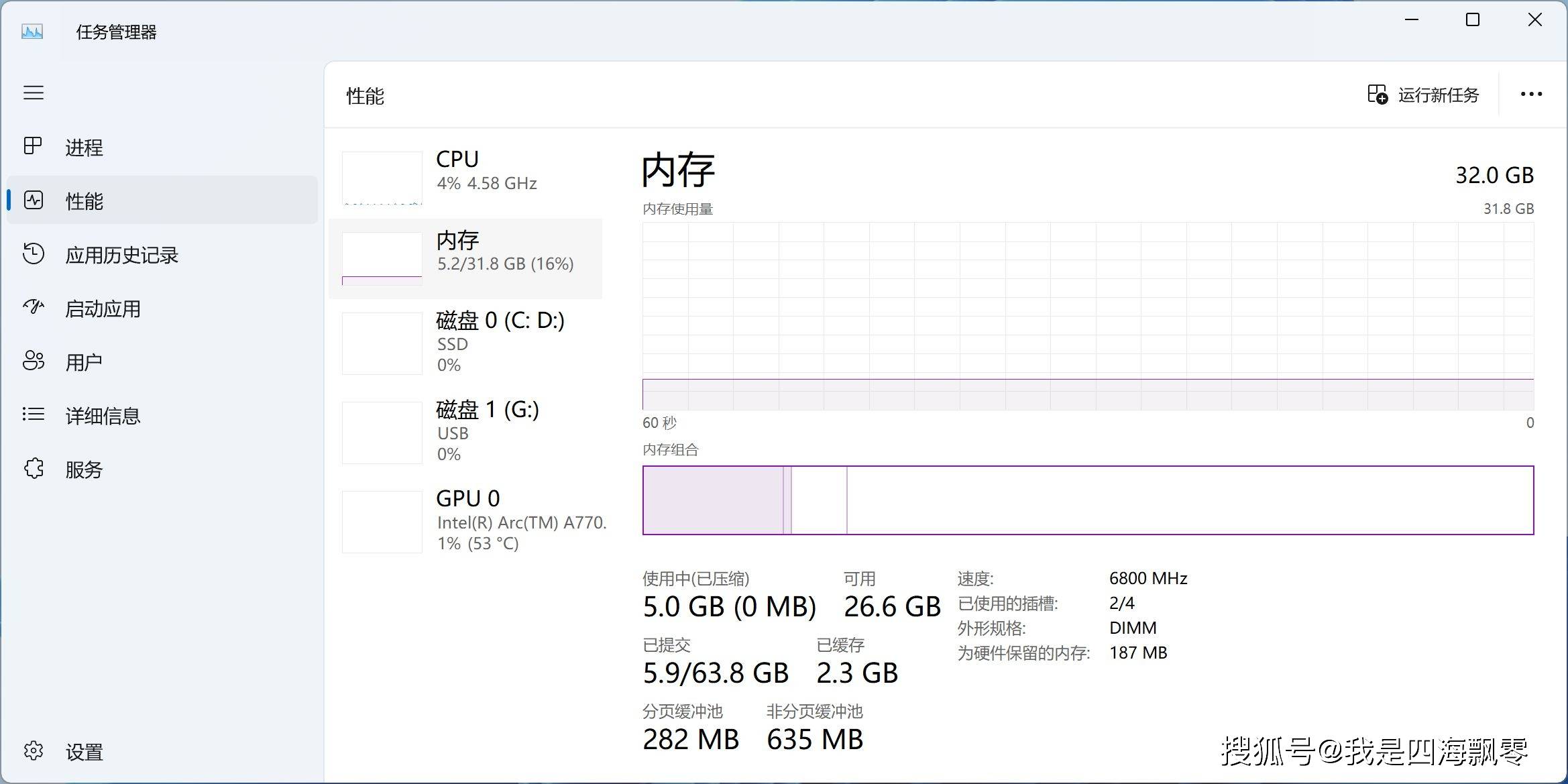
Task: Click the 磁盘 1 mini graph thumbnail
Action: click(x=382, y=433)
